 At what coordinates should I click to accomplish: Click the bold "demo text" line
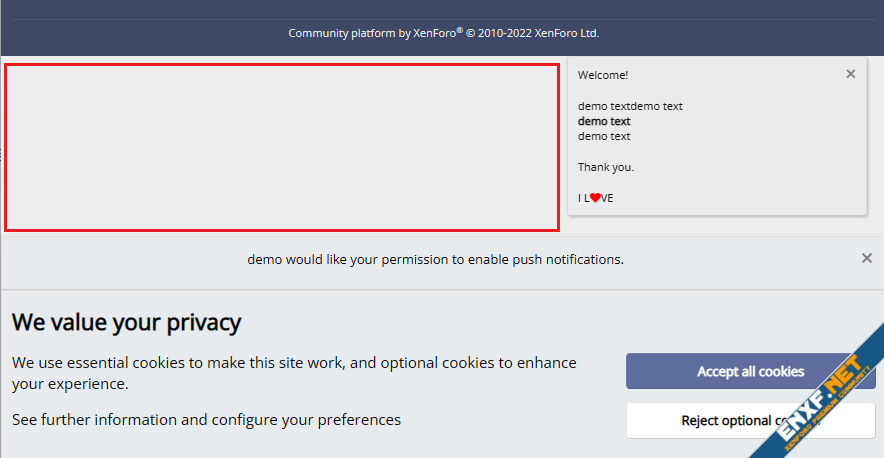(604, 121)
